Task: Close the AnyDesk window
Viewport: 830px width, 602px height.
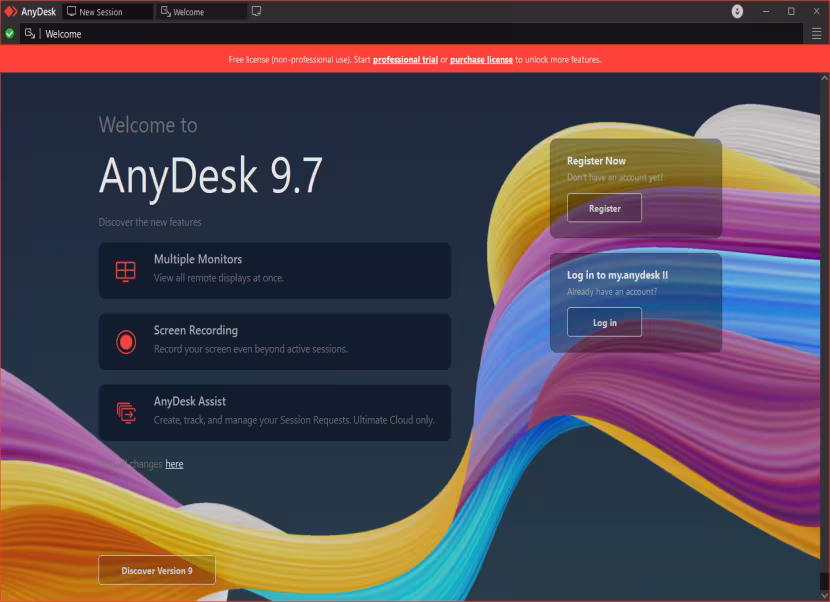Action: point(816,11)
